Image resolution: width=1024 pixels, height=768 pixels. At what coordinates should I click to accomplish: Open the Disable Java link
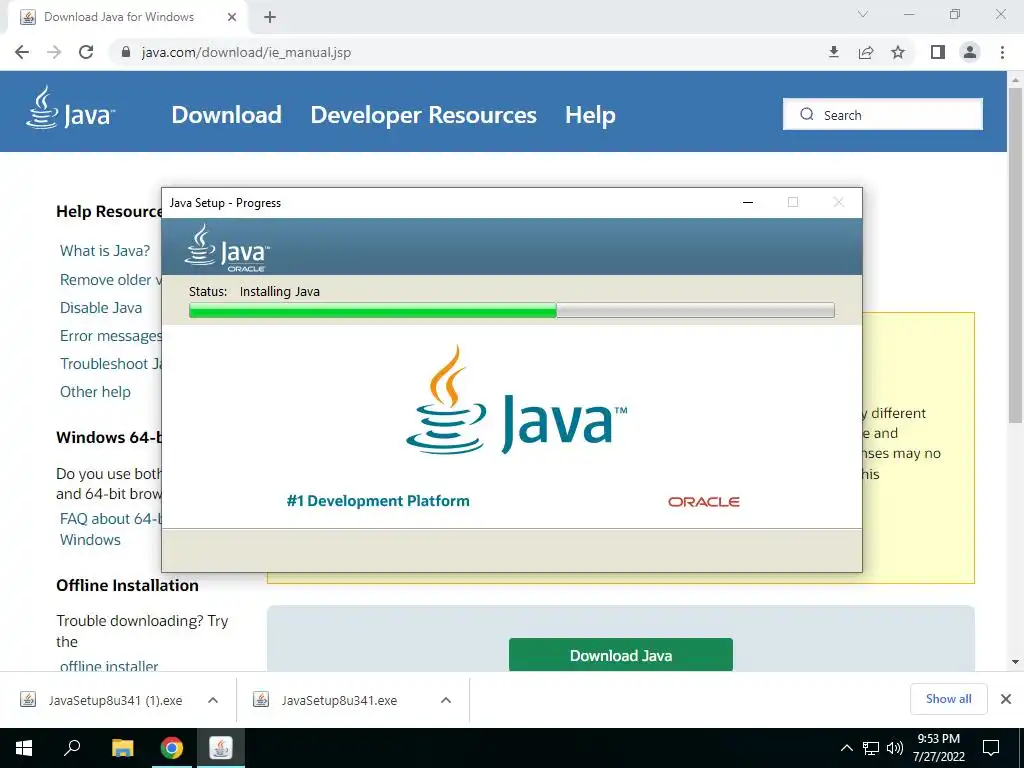[101, 308]
